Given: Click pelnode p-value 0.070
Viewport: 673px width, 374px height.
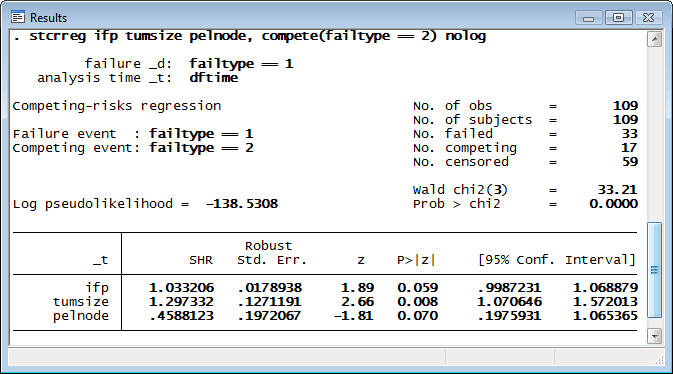Looking at the screenshot, I should [x=418, y=316].
